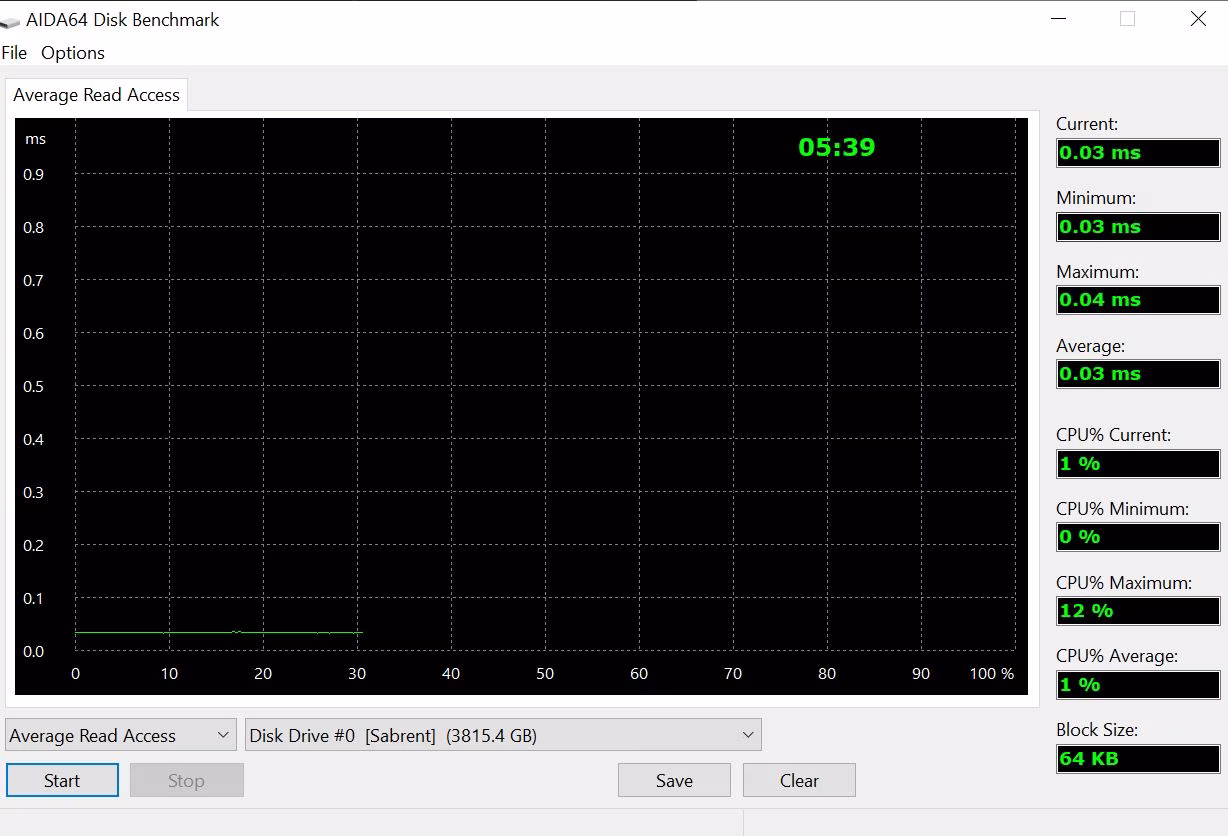Image resolution: width=1228 pixels, height=836 pixels.
Task: Select the Average Read Access tab
Action: coord(96,95)
